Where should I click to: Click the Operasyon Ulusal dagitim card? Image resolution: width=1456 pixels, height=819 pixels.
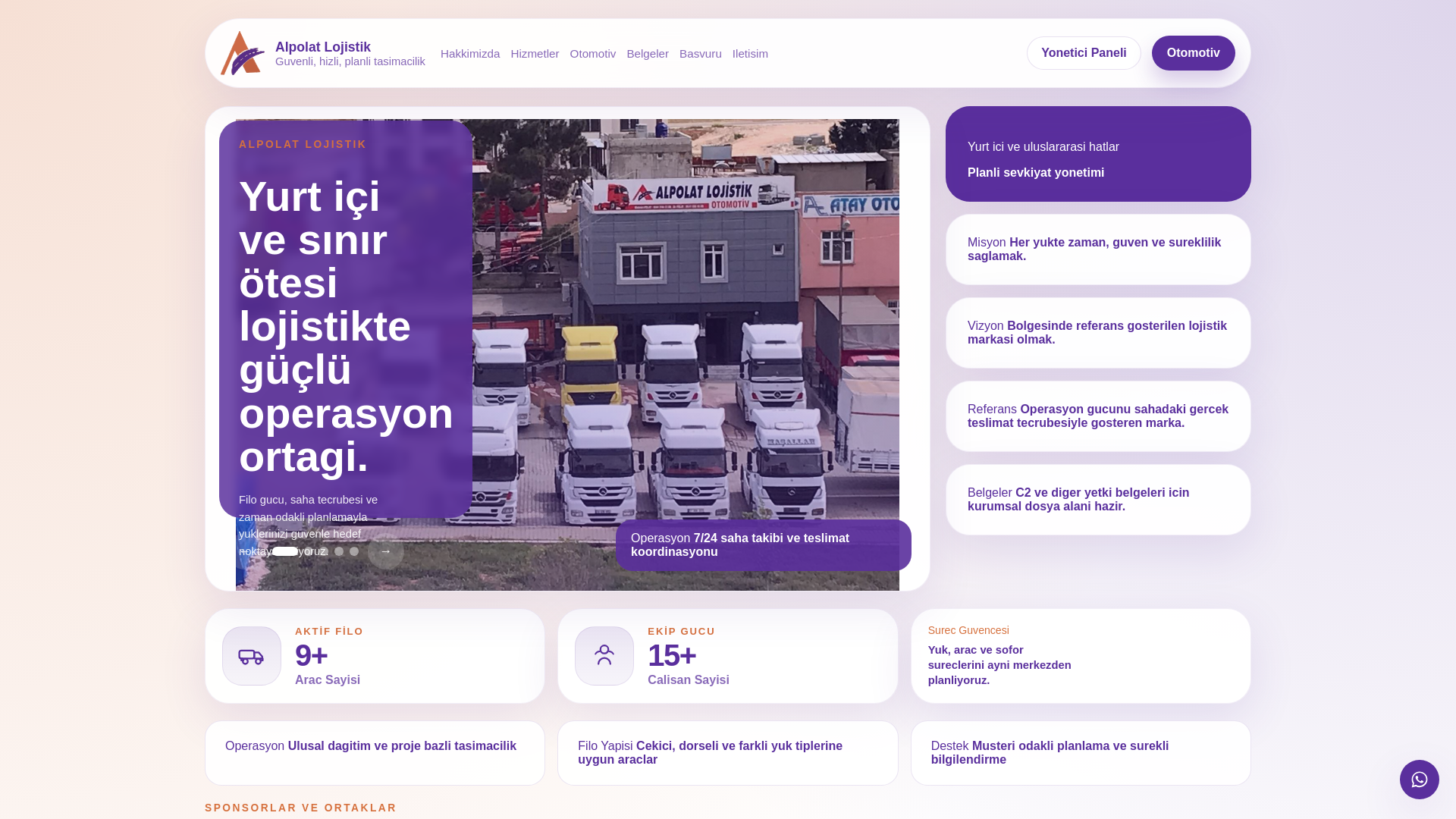click(375, 753)
